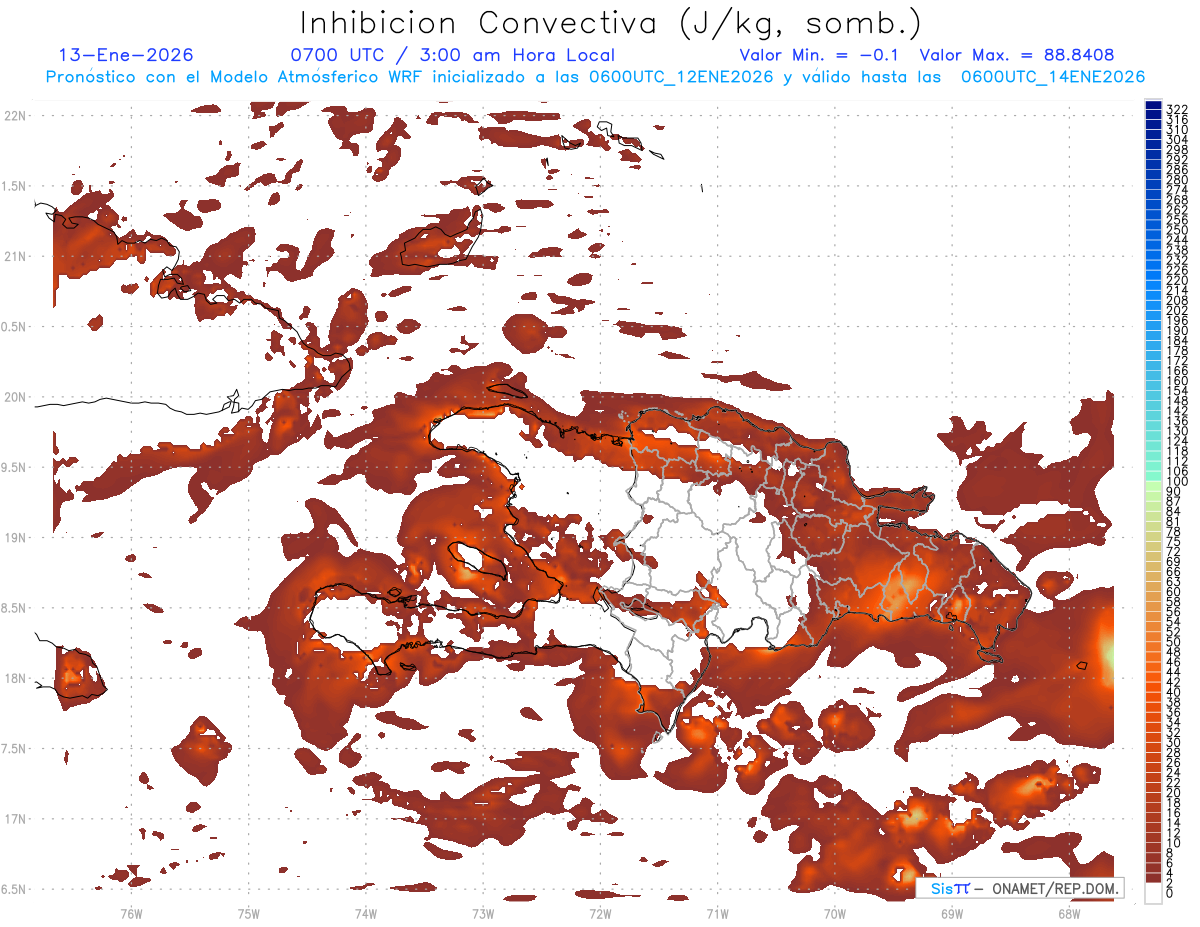
Task: Select the "73W" longitude label
Action: pyautogui.click(x=483, y=913)
